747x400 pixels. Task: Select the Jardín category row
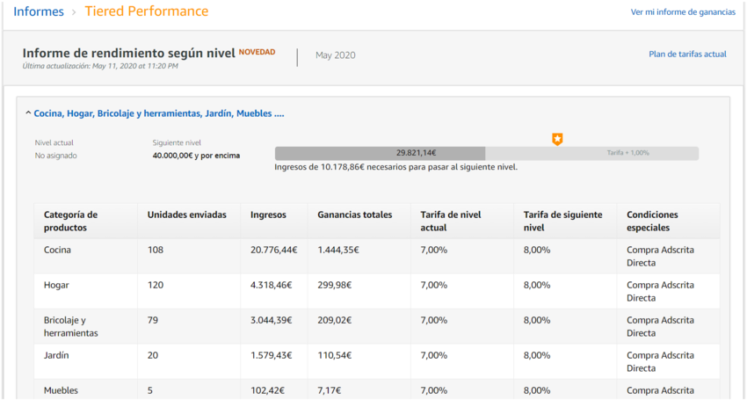(377, 362)
